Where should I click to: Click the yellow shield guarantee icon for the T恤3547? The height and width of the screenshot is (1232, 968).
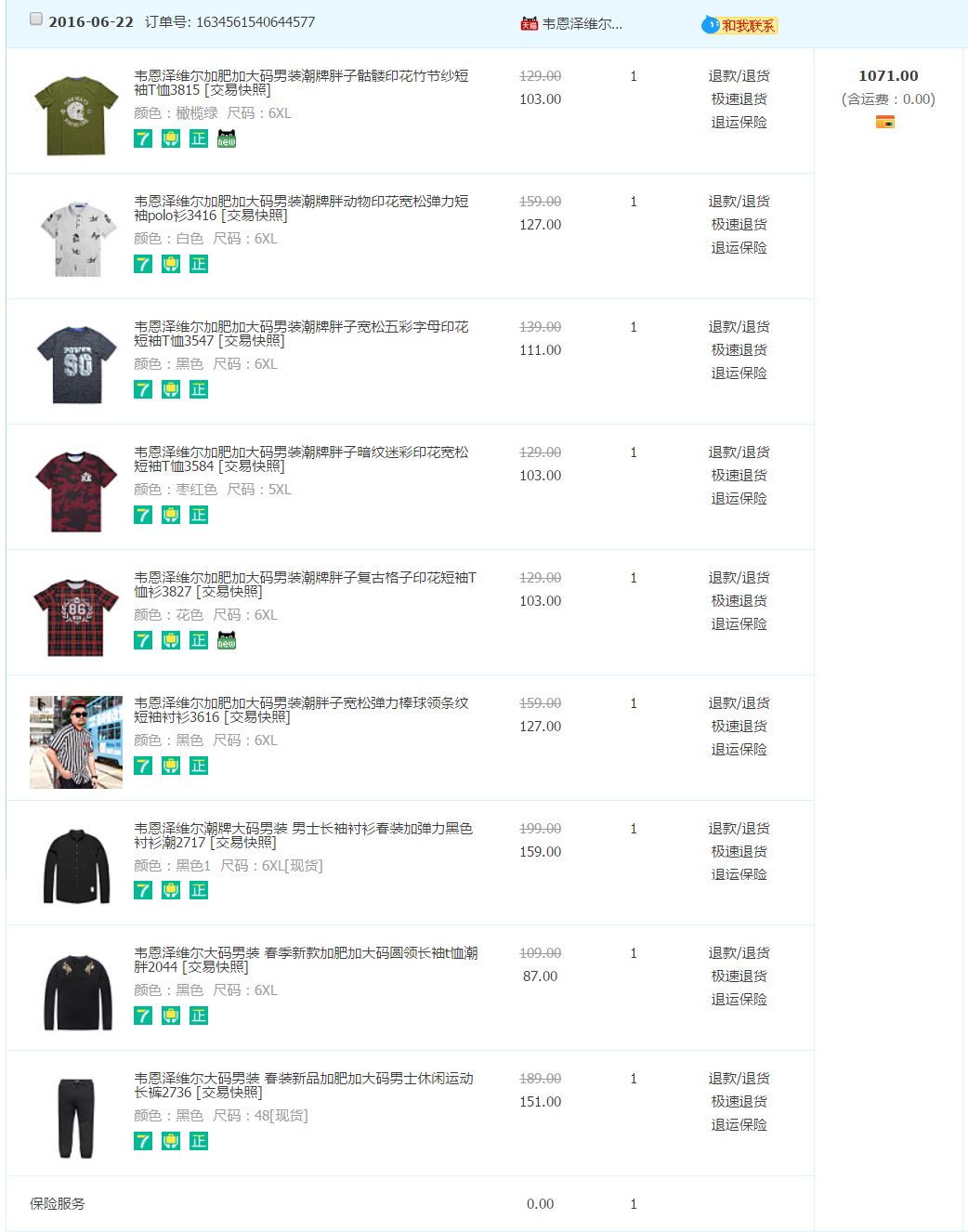point(171,389)
